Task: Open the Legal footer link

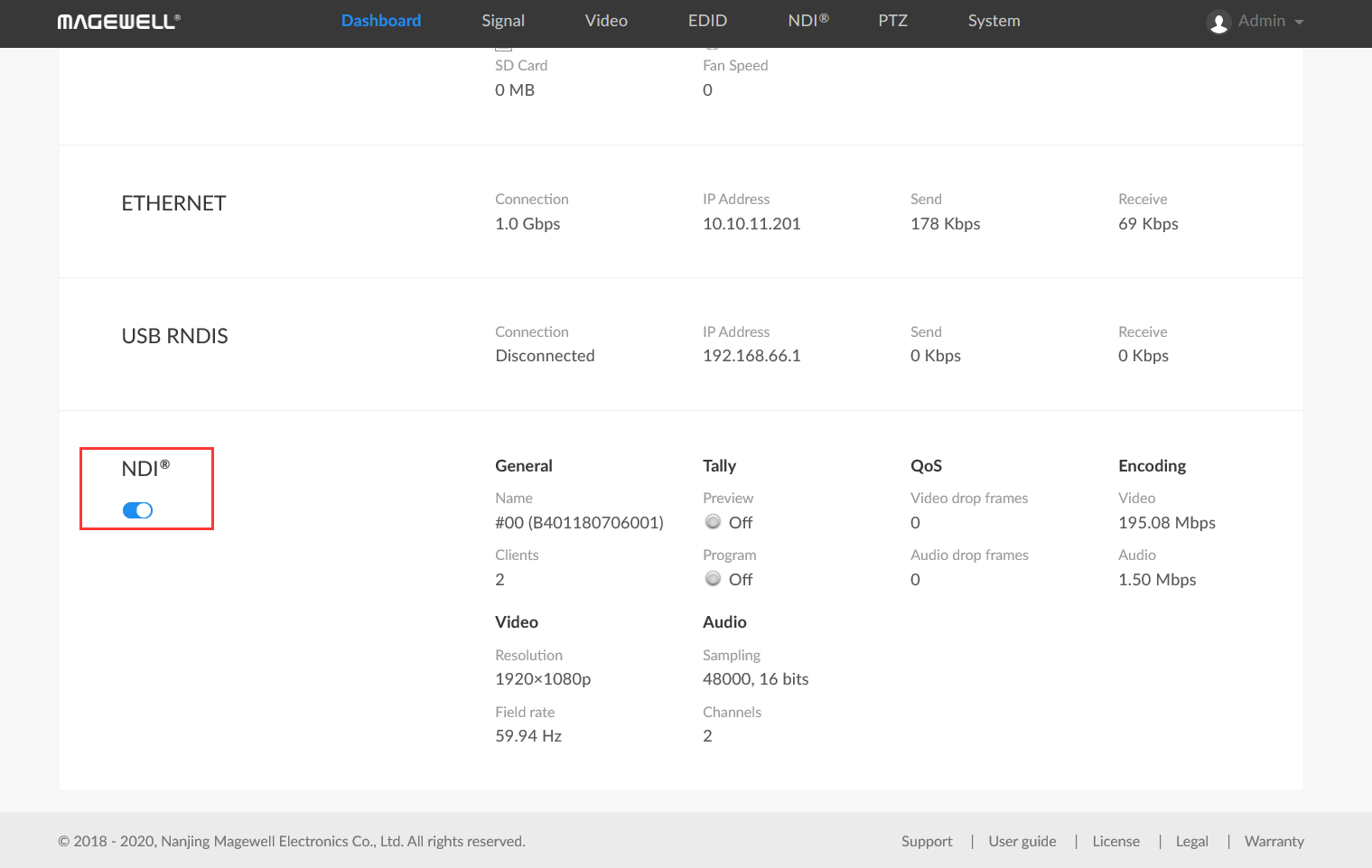Action: 1191,841
